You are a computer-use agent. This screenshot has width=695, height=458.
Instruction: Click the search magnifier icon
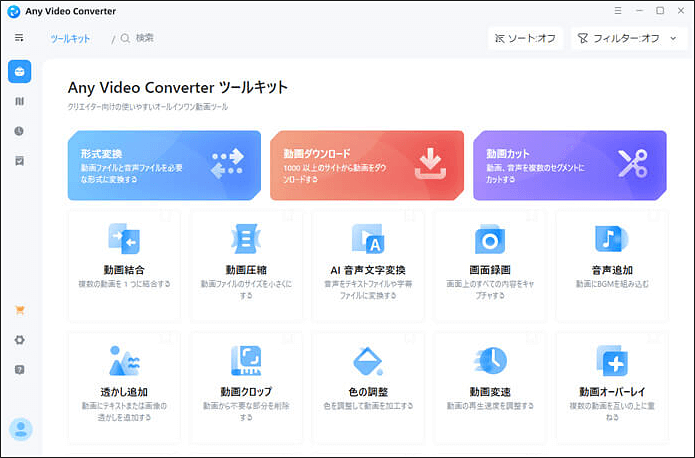(125, 39)
